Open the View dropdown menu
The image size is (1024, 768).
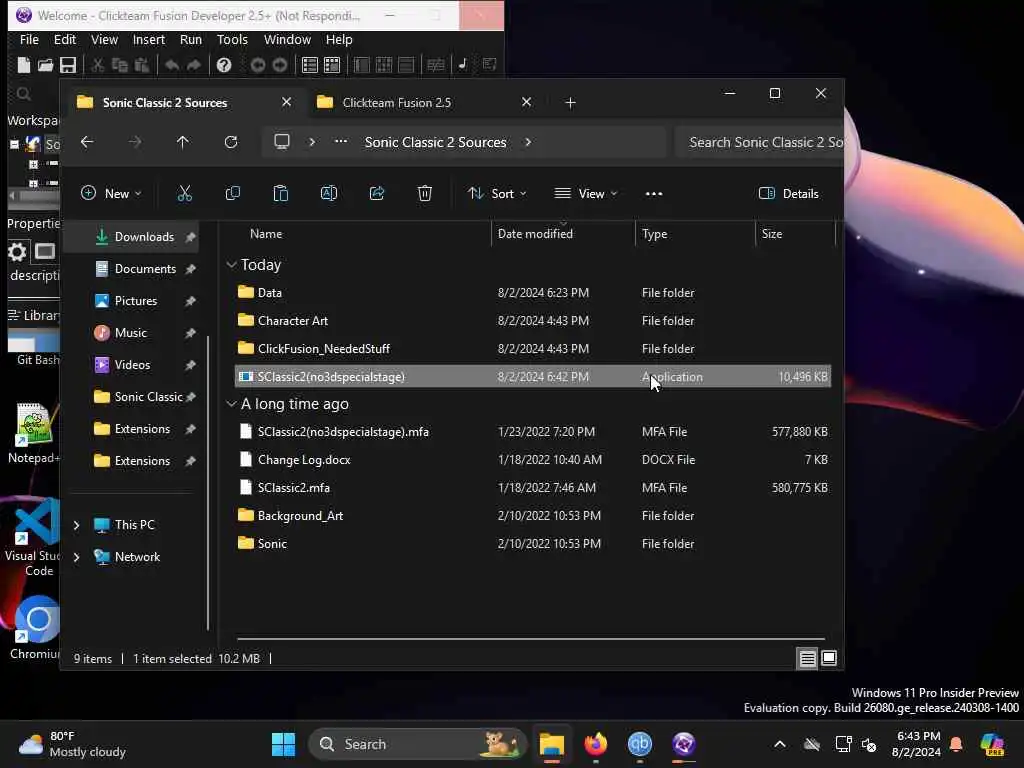[x=586, y=193]
